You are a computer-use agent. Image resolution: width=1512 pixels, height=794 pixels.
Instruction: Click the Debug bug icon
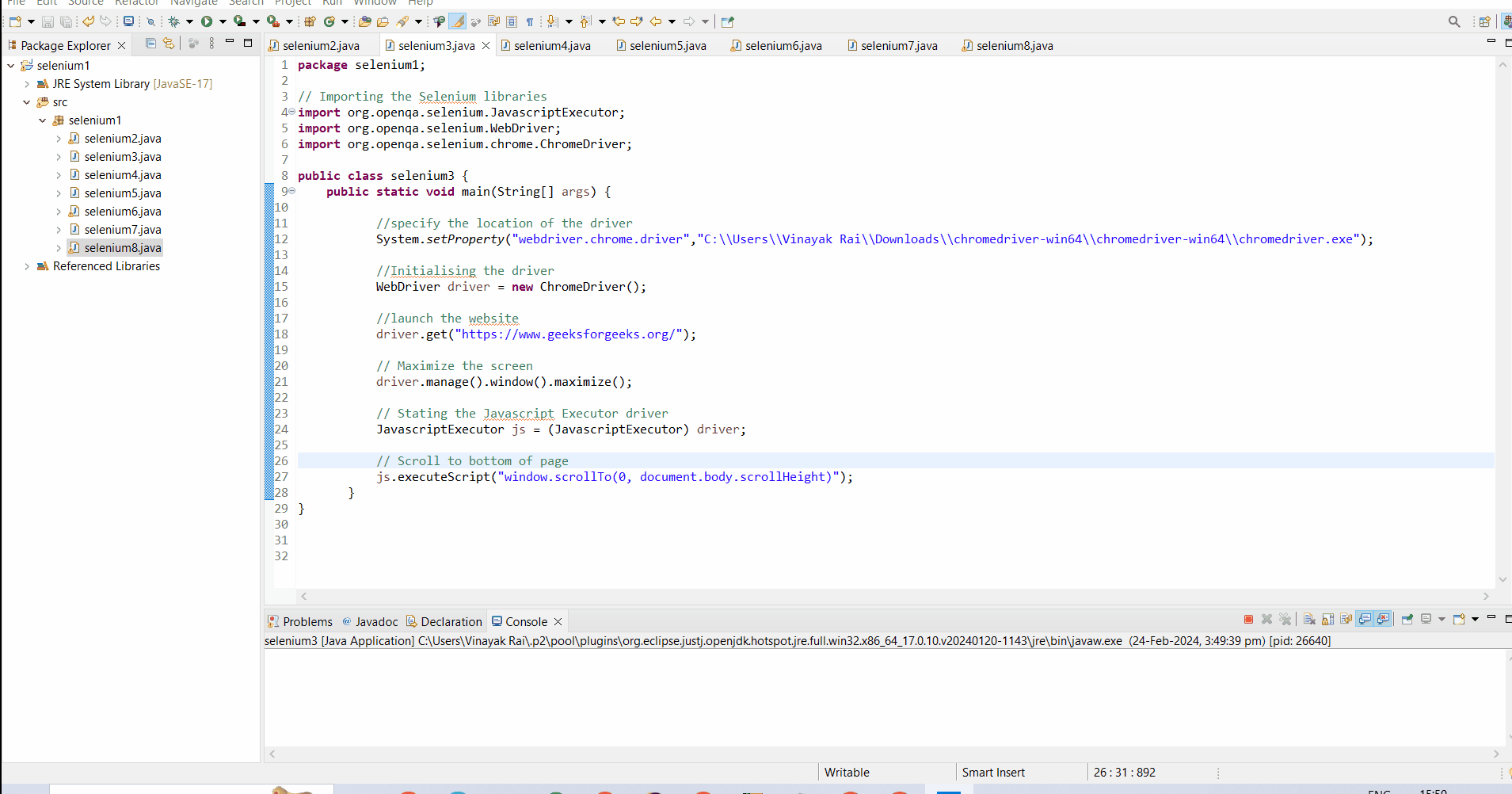(173, 21)
